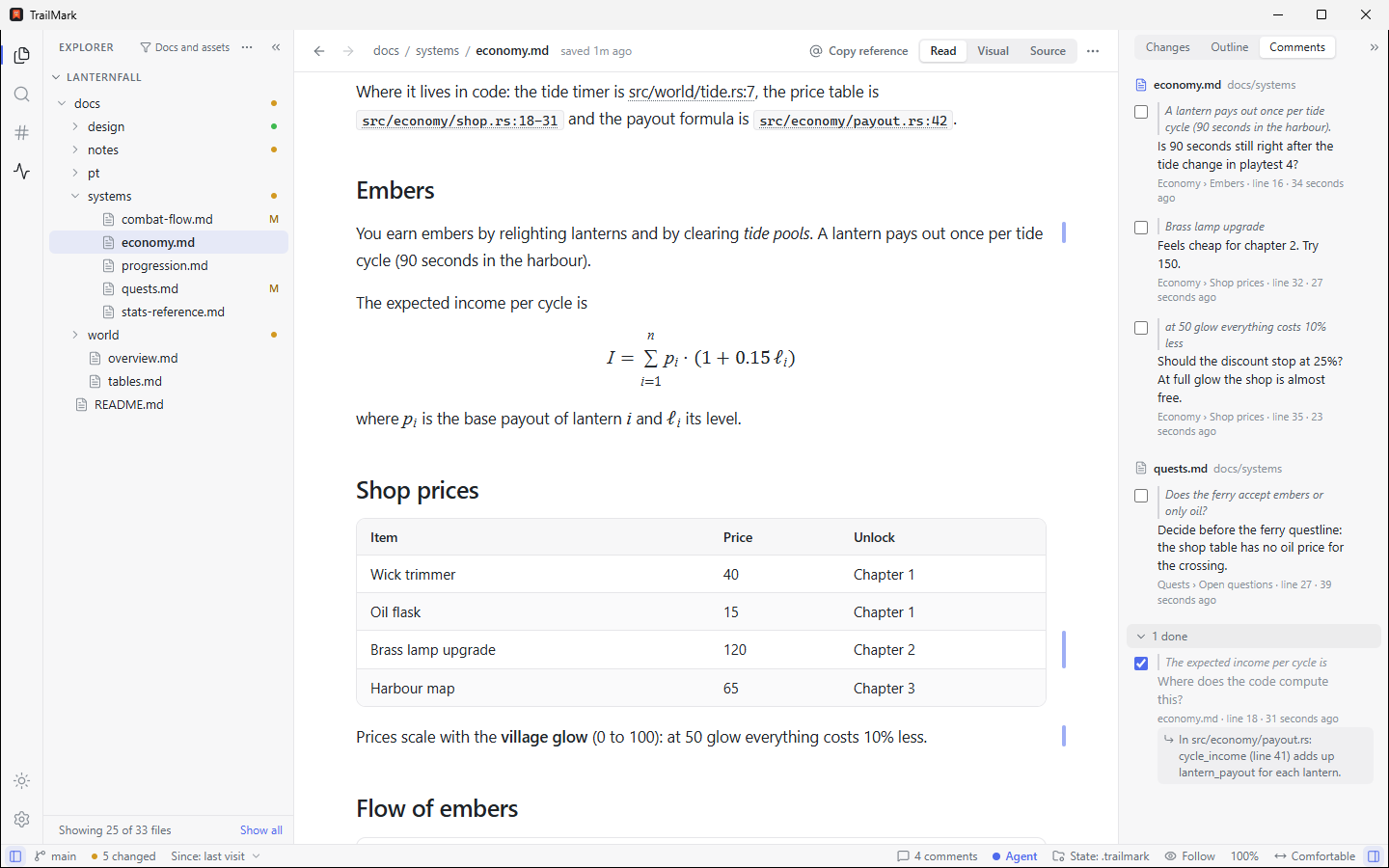Expand the world folder
Image resolution: width=1389 pixels, height=868 pixels.
tap(75, 335)
